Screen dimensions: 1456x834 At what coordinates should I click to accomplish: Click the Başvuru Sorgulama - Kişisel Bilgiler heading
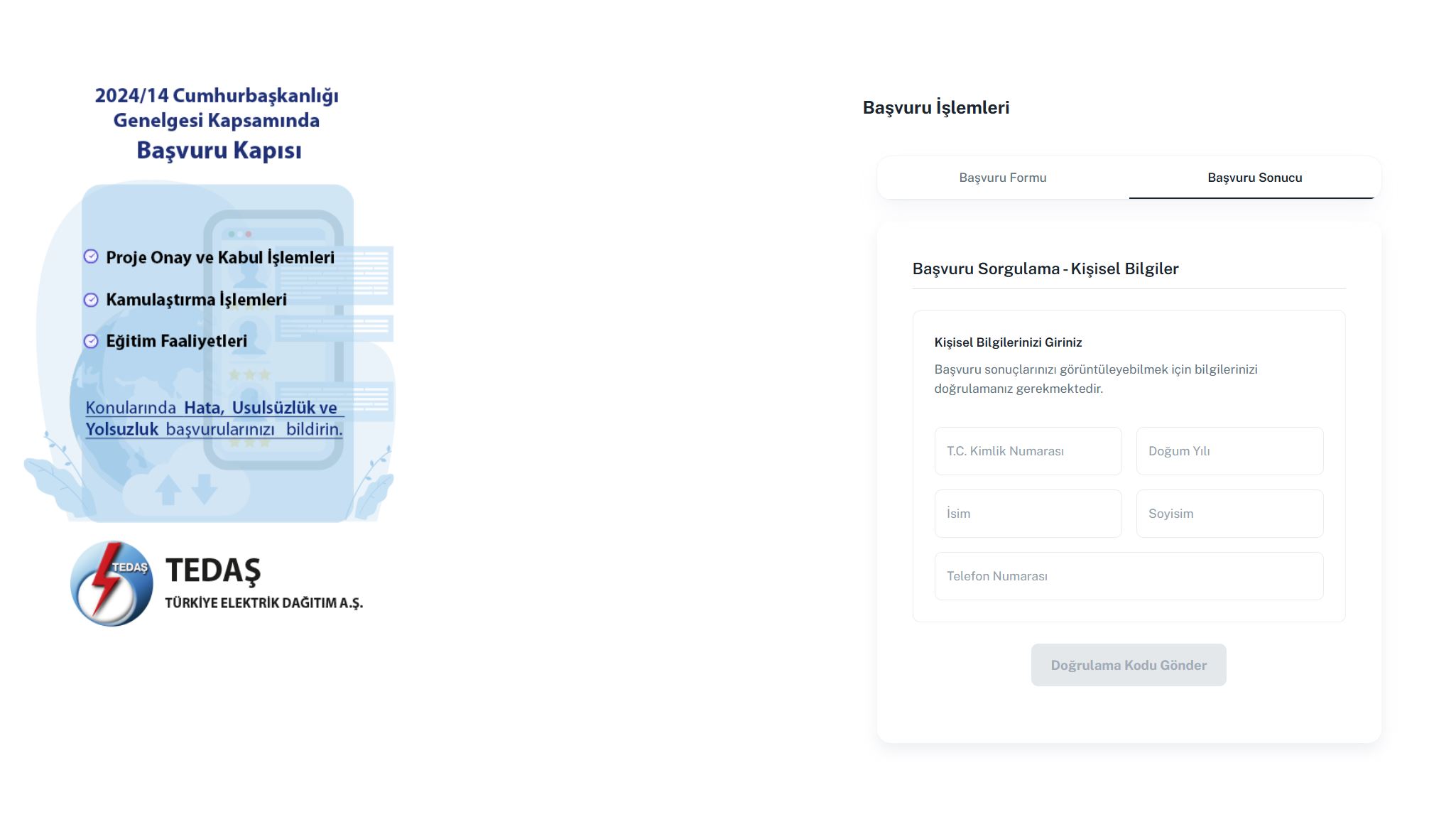(1045, 269)
